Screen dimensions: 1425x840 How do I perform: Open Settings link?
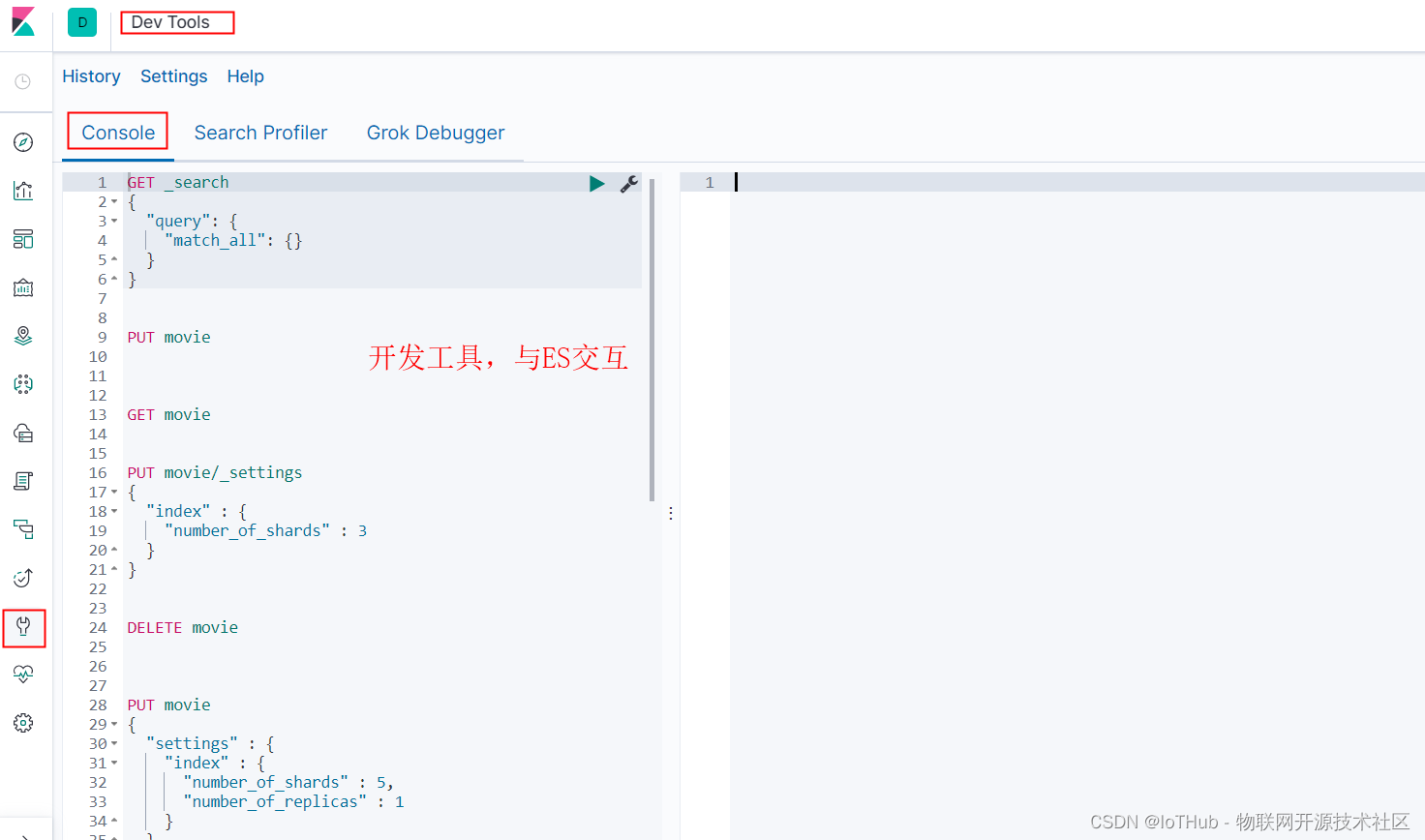pos(173,76)
